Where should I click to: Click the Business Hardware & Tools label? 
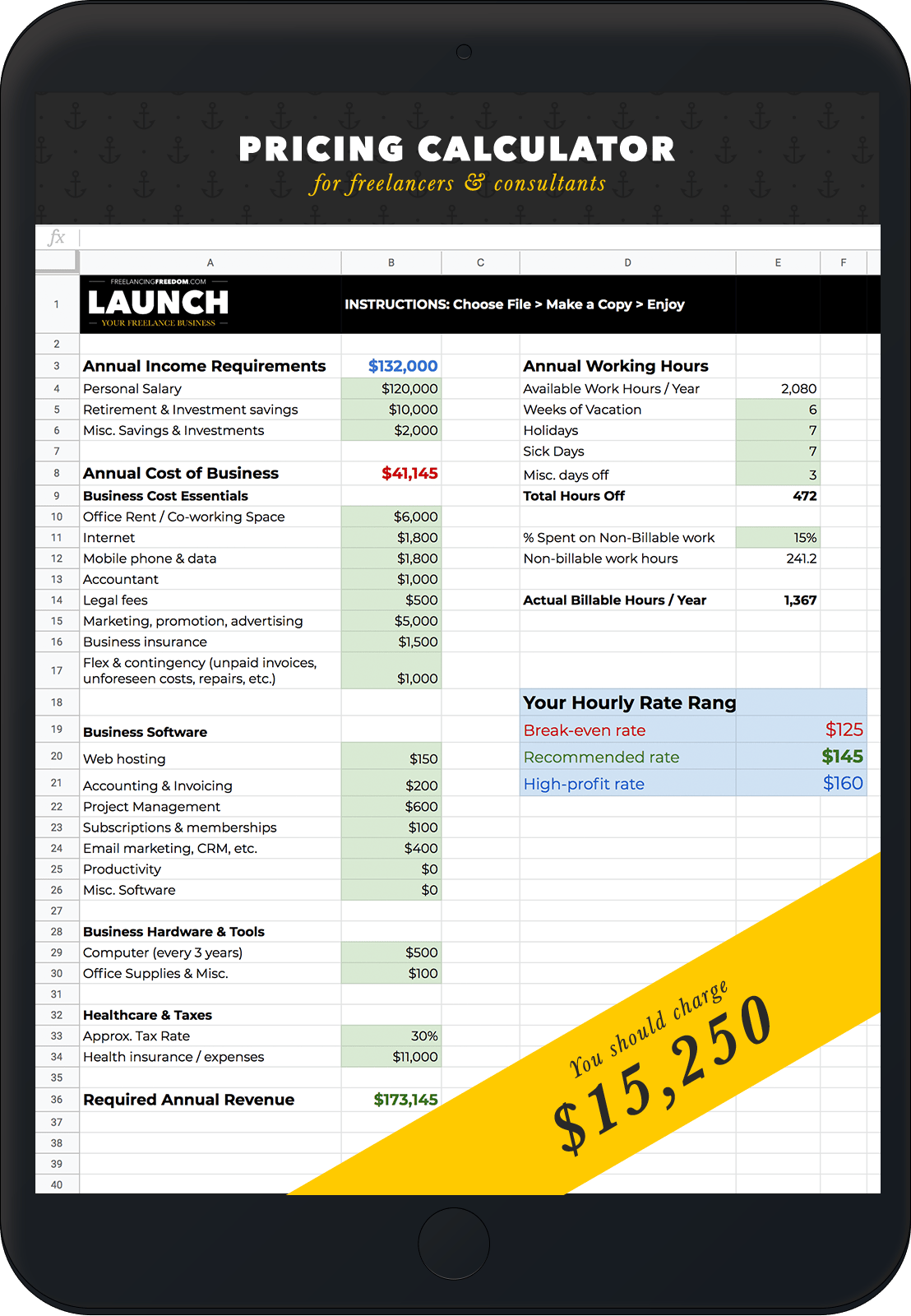[173, 932]
